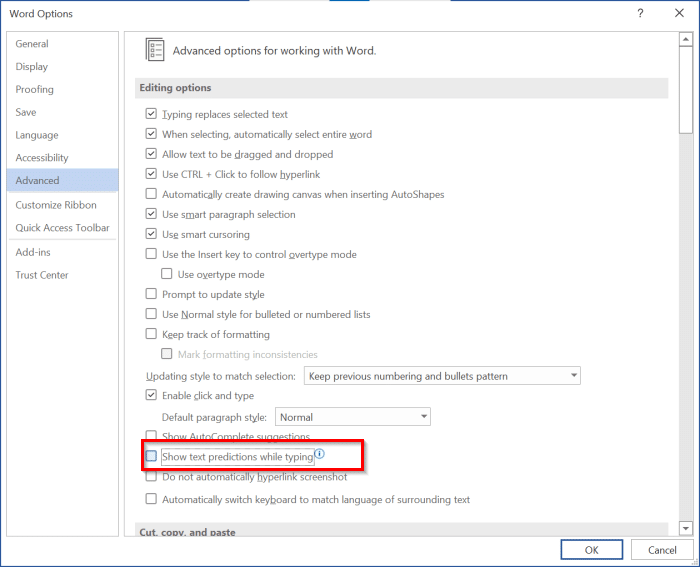
Task: Enable Prompt to update style
Action: (x=151, y=294)
